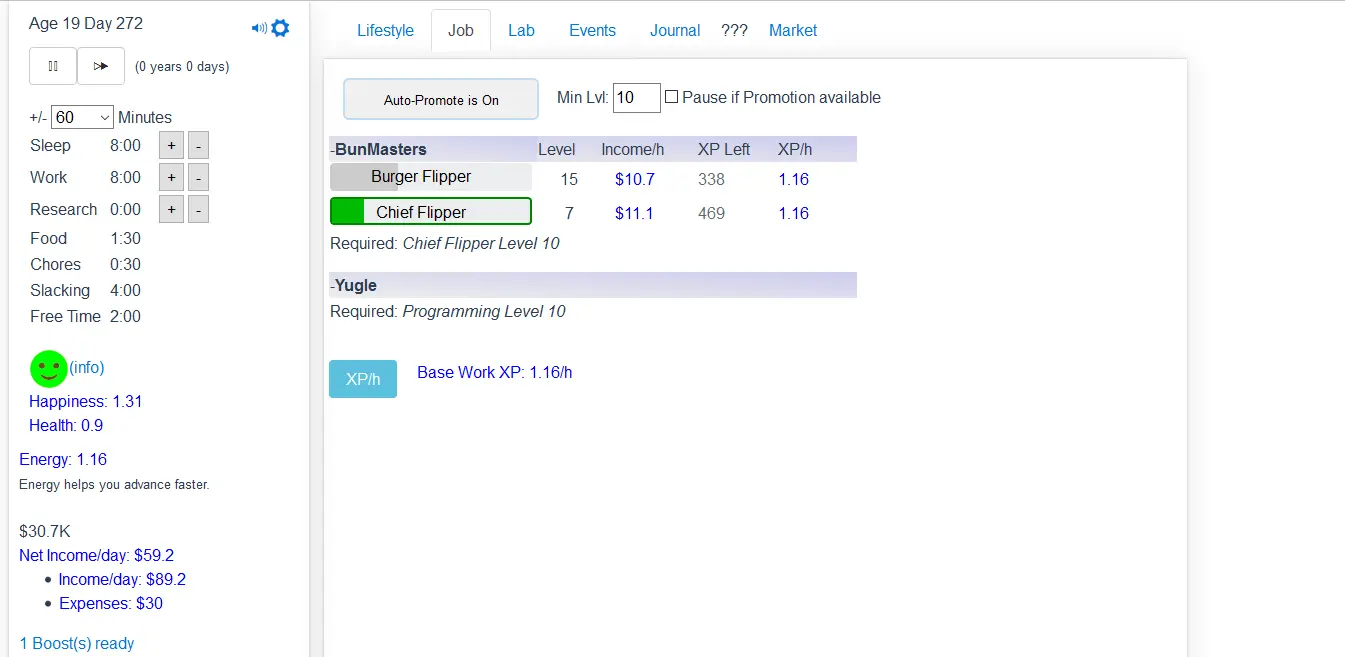Click Base Work XP: 1.16/h text
Image resolution: width=1345 pixels, height=657 pixels.
[x=495, y=372]
